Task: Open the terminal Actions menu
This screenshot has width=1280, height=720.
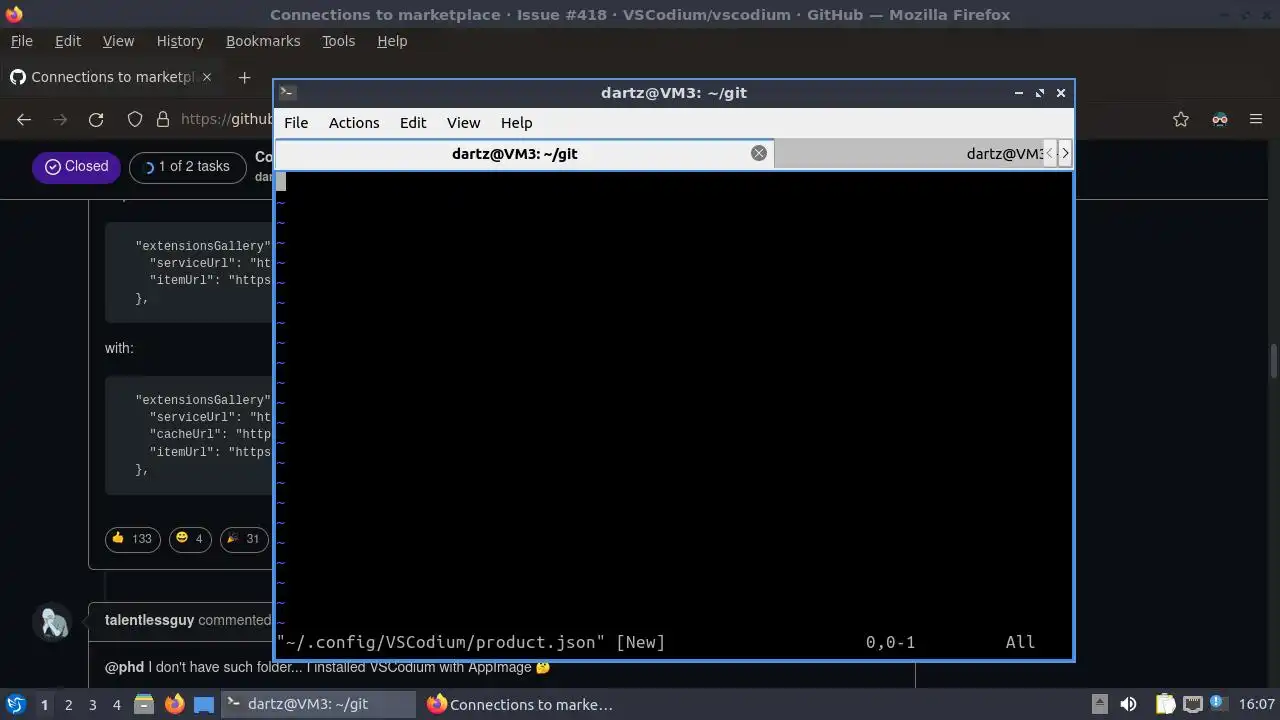Action: [354, 123]
